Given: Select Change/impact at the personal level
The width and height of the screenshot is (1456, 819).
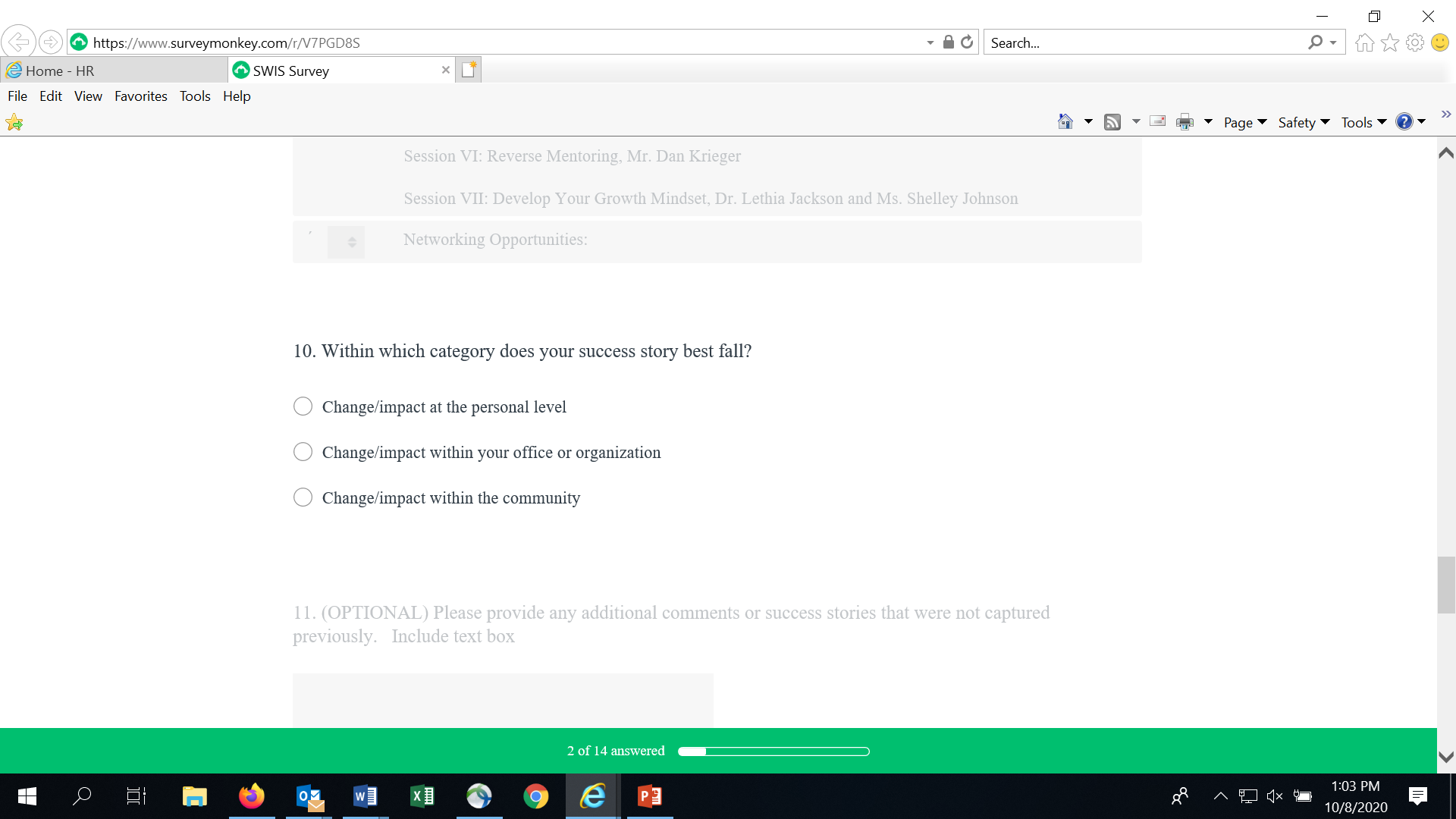Looking at the screenshot, I should (x=303, y=406).
